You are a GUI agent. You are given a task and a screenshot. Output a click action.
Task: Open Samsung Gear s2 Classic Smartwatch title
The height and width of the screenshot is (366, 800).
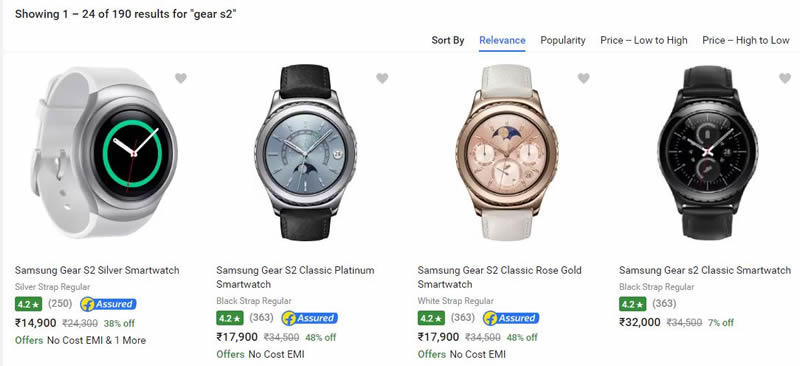[x=705, y=271]
